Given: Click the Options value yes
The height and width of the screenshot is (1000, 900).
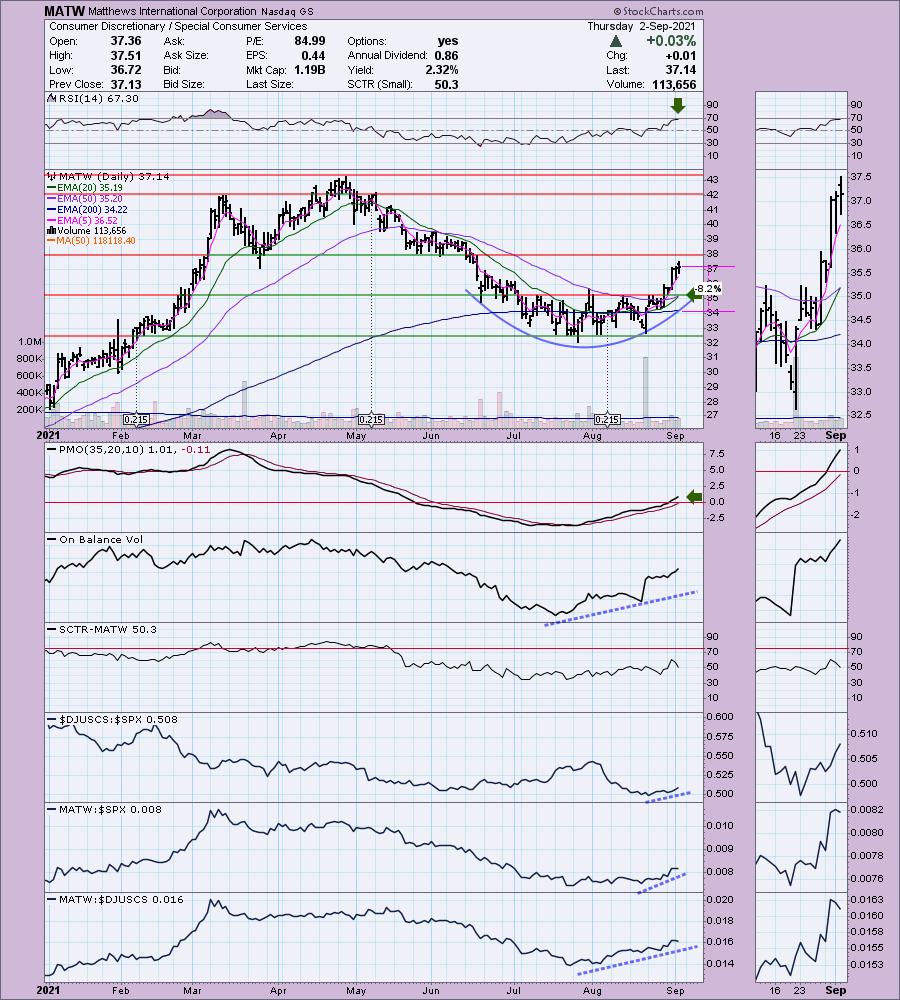Looking at the screenshot, I should click(x=448, y=41).
